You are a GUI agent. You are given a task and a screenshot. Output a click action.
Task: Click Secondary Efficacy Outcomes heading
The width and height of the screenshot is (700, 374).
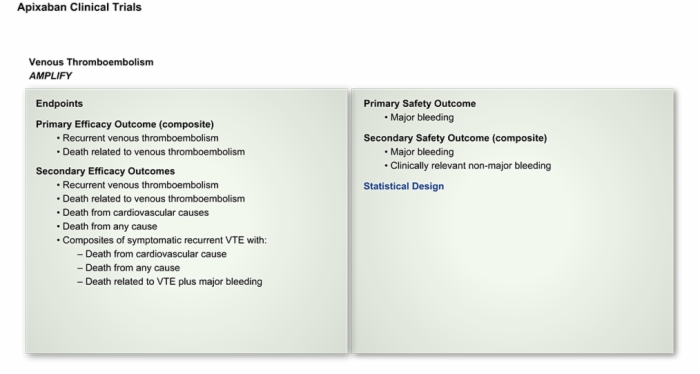point(105,171)
